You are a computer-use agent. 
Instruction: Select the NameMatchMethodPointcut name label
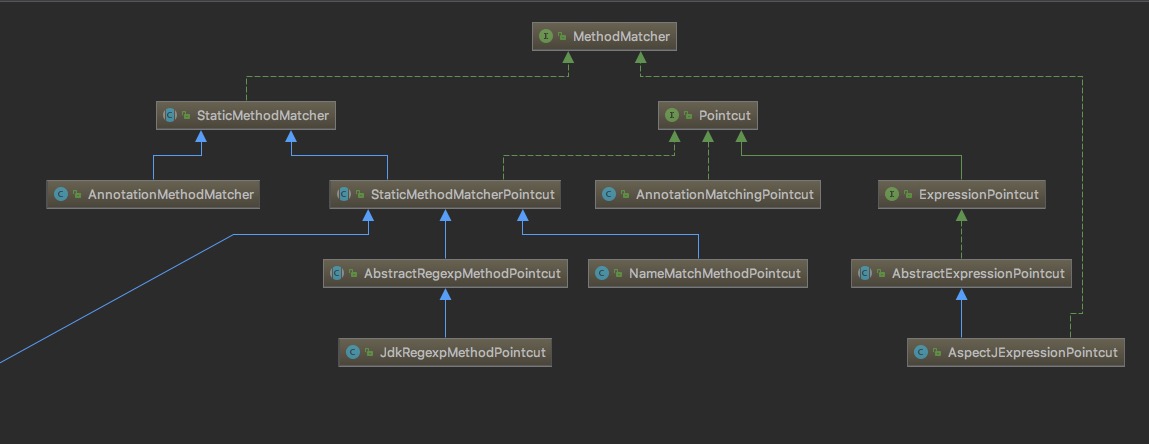tap(714, 273)
